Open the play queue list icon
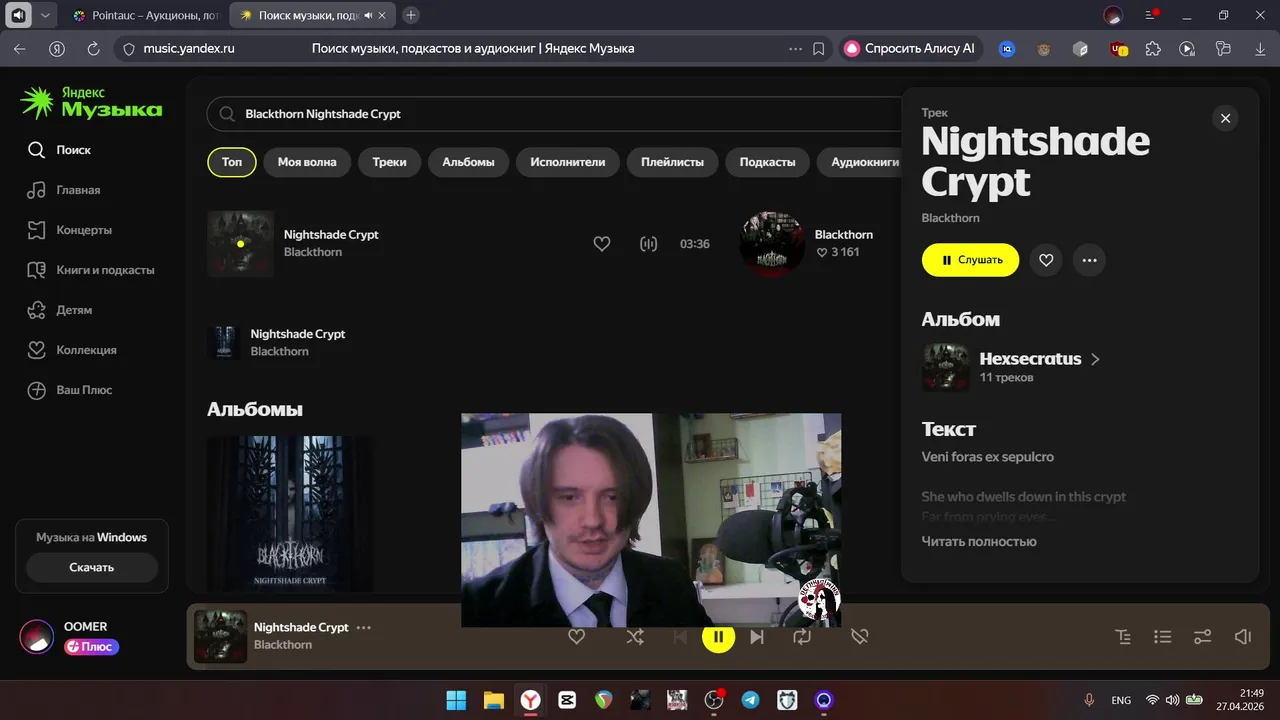The width and height of the screenshot is (1280, 720). (x=1162, y=637)
